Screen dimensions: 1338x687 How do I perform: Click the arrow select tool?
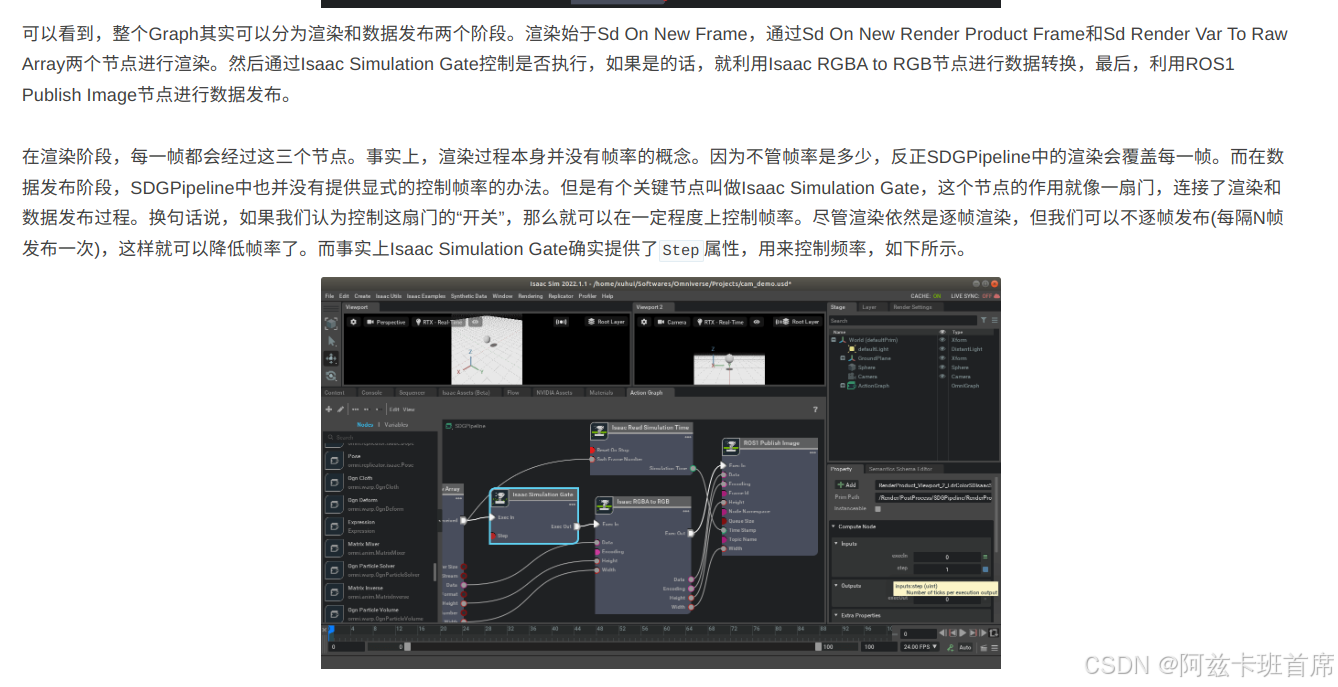(x=331, y=341)
